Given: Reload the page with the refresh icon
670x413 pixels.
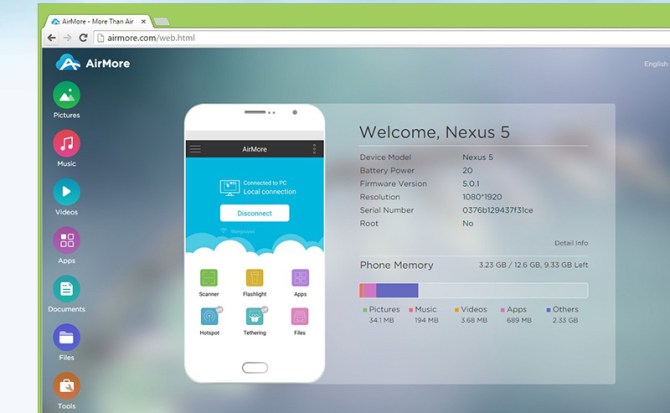Looking at the screenshot, I should point(83,38).
